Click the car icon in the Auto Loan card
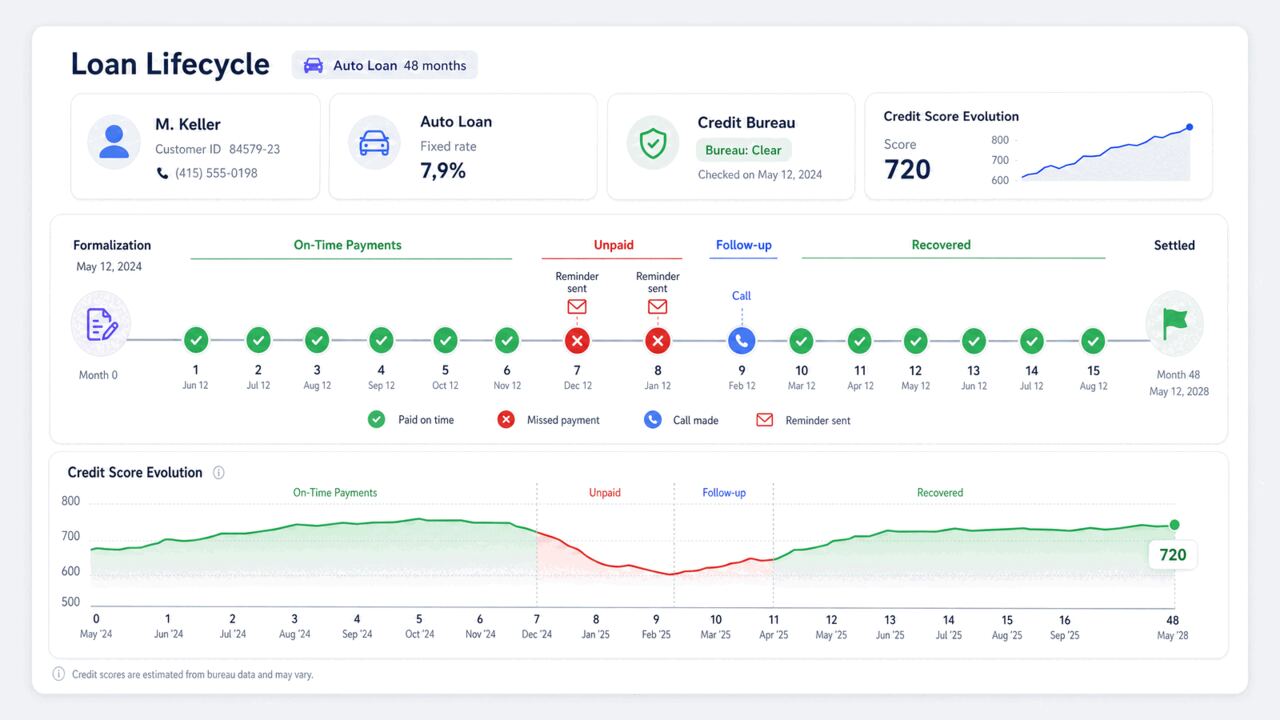The height and width of the screenshot is (720, 1280). [x=374, y=143]
